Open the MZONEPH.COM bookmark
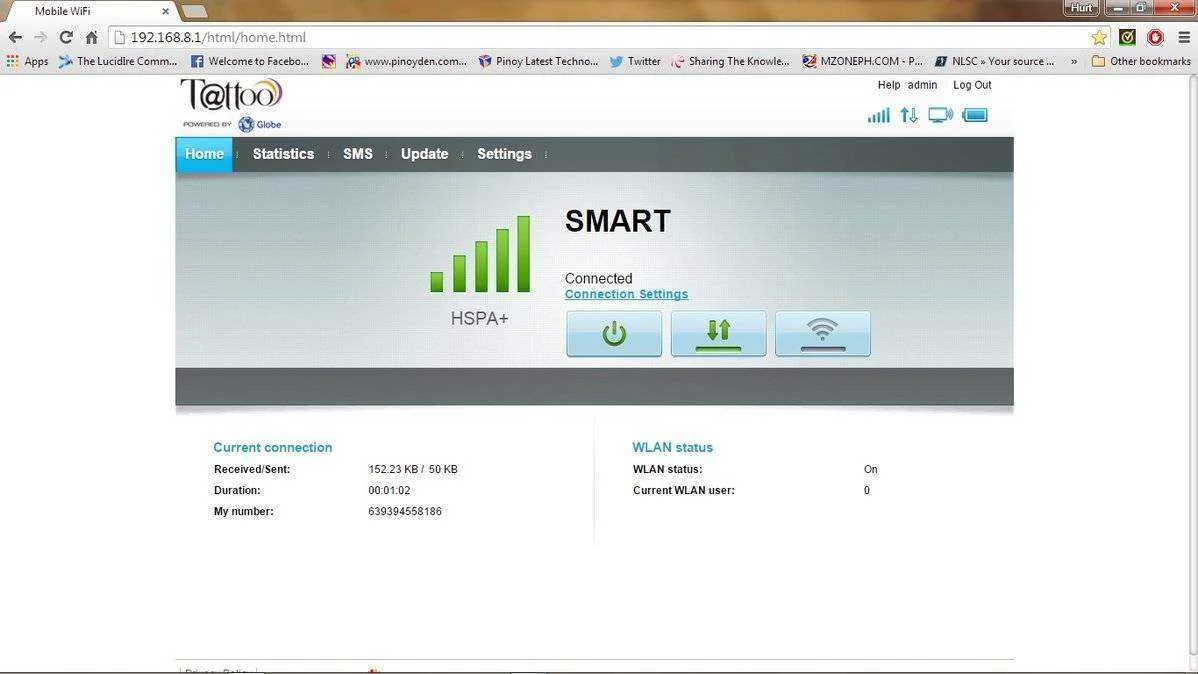 [863, 61]
